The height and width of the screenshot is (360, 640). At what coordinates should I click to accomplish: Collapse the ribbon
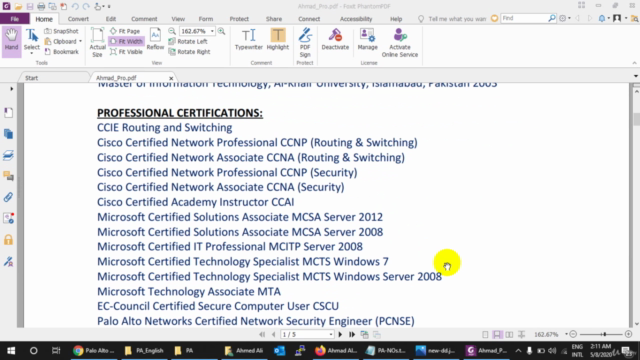pos(634,63)
